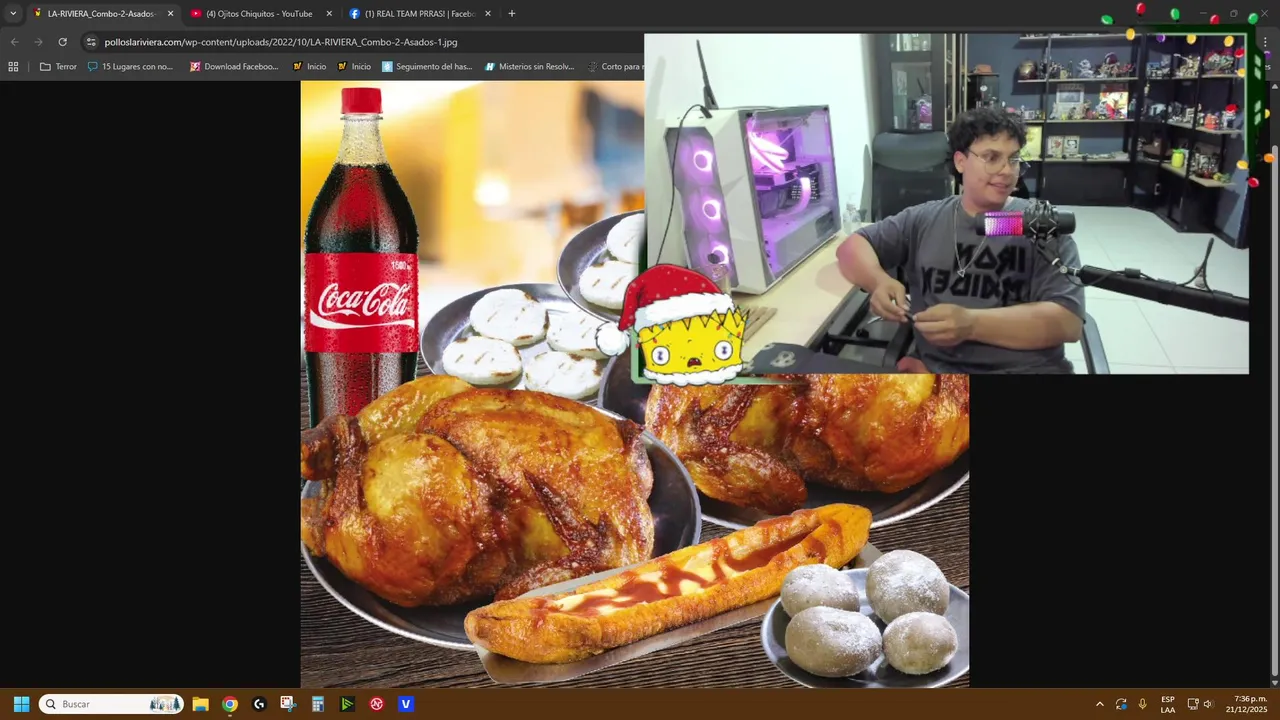Switch to the Ojitos Chiquitos YouTube tab
This screenshot has width=1280, height=720.
(259, 14)
